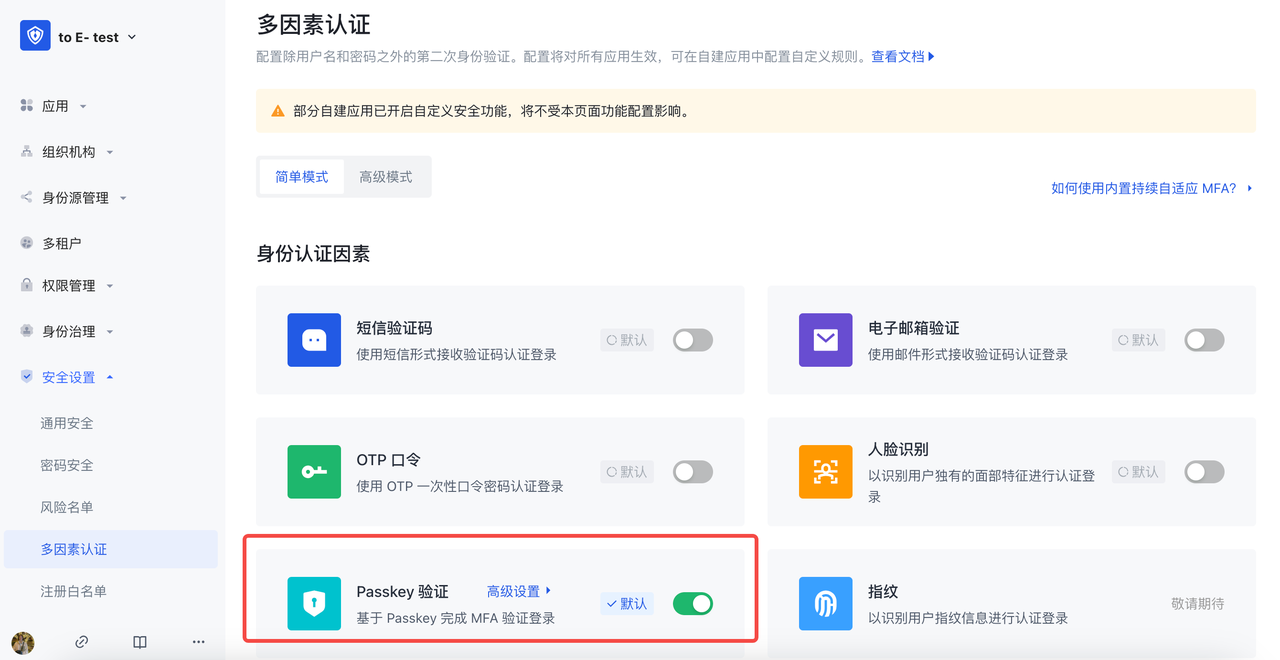Open the book documentation icon in sidebar

[x=140, y=642]
